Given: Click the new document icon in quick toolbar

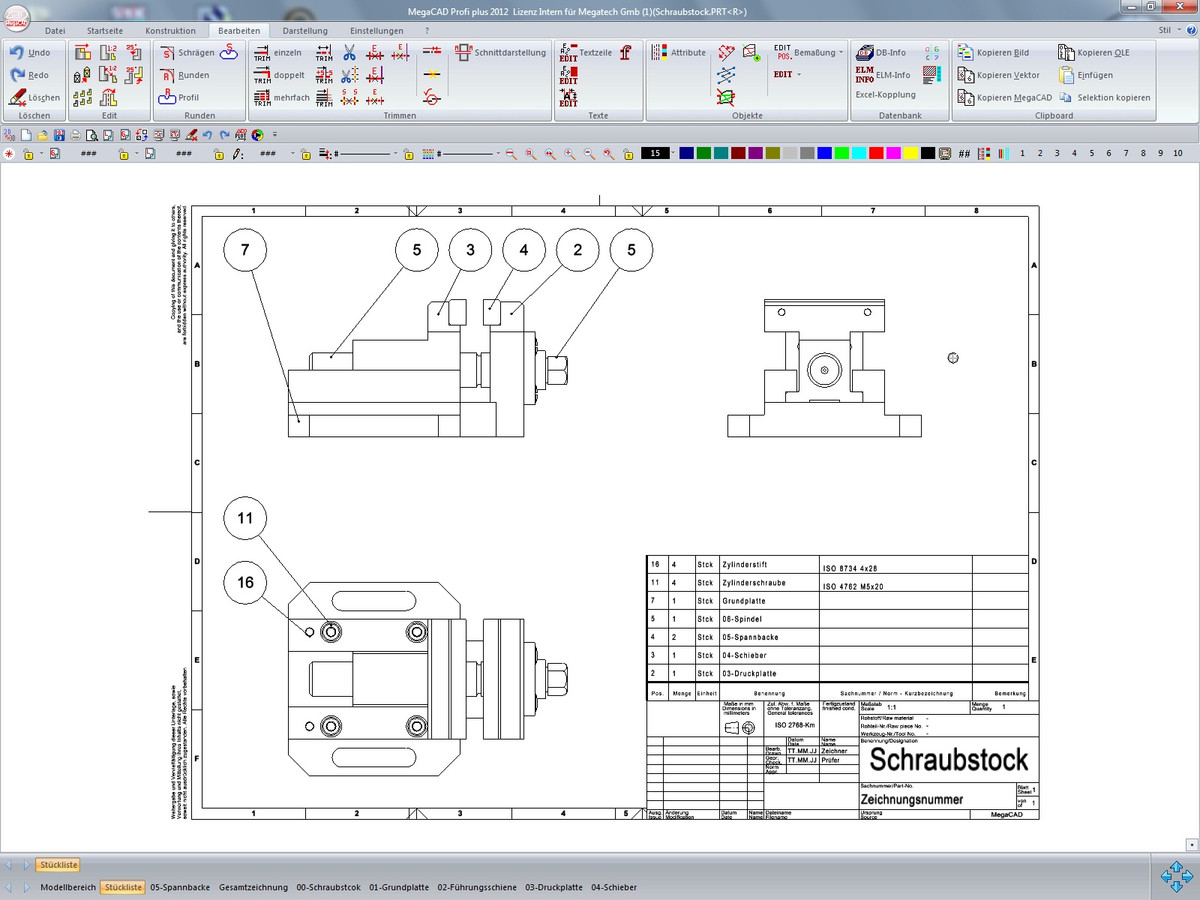Looking at the screenshot, I should [x=26, y=135].
